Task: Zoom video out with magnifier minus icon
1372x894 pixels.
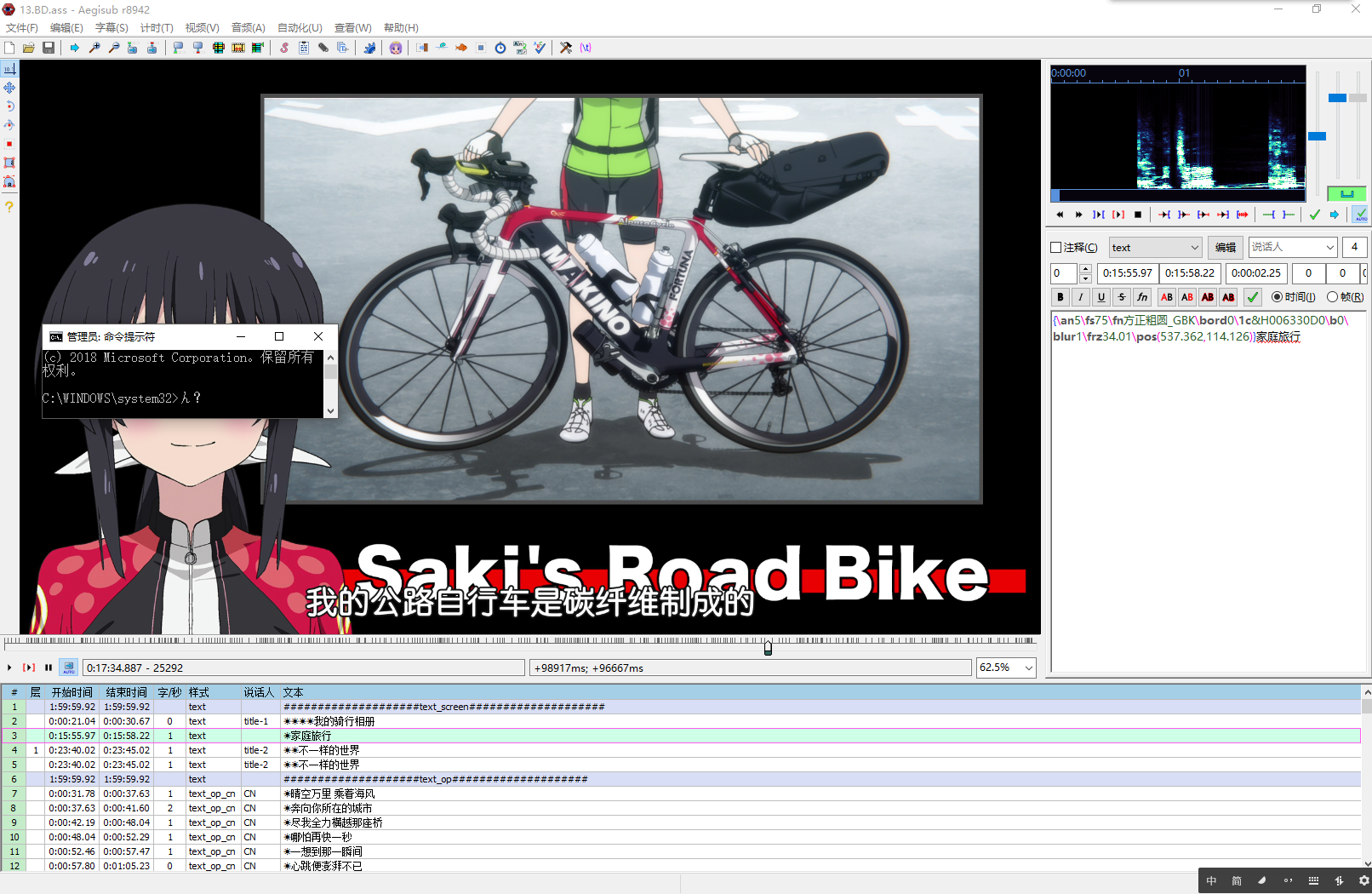Action: click(114, 48)
